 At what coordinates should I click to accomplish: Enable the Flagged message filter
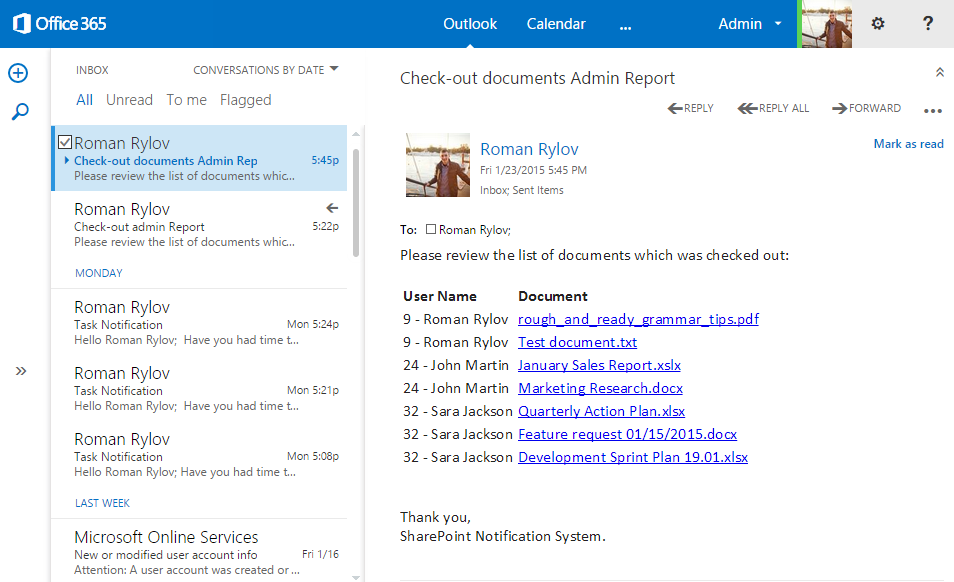coord(246,99)
